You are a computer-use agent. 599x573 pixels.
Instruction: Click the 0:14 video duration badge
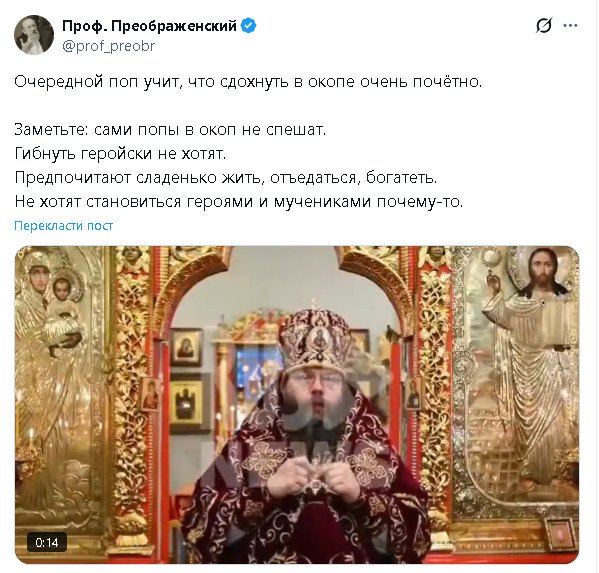point(47,542)
